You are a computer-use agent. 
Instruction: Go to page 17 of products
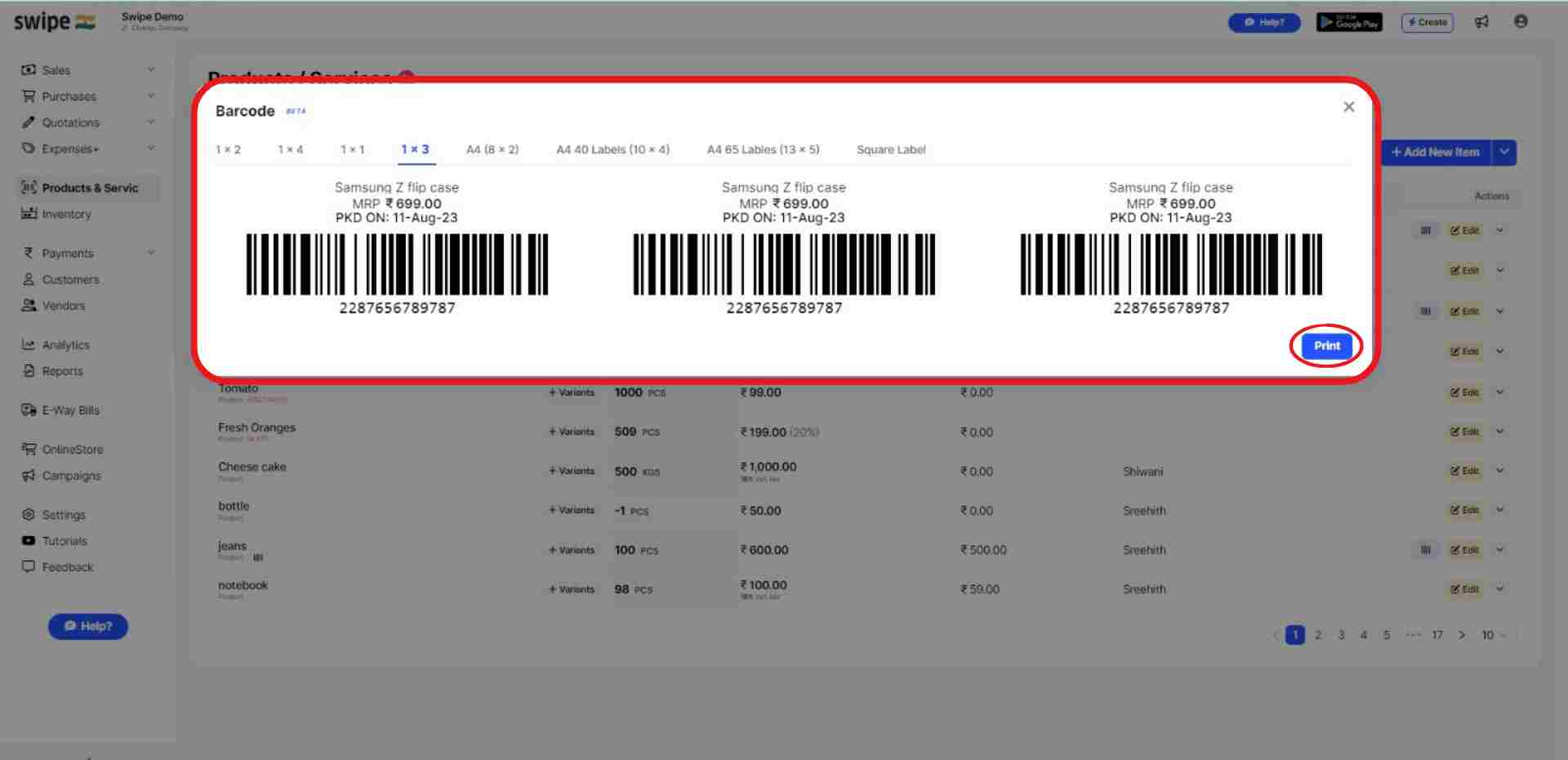coord(1437,635)
